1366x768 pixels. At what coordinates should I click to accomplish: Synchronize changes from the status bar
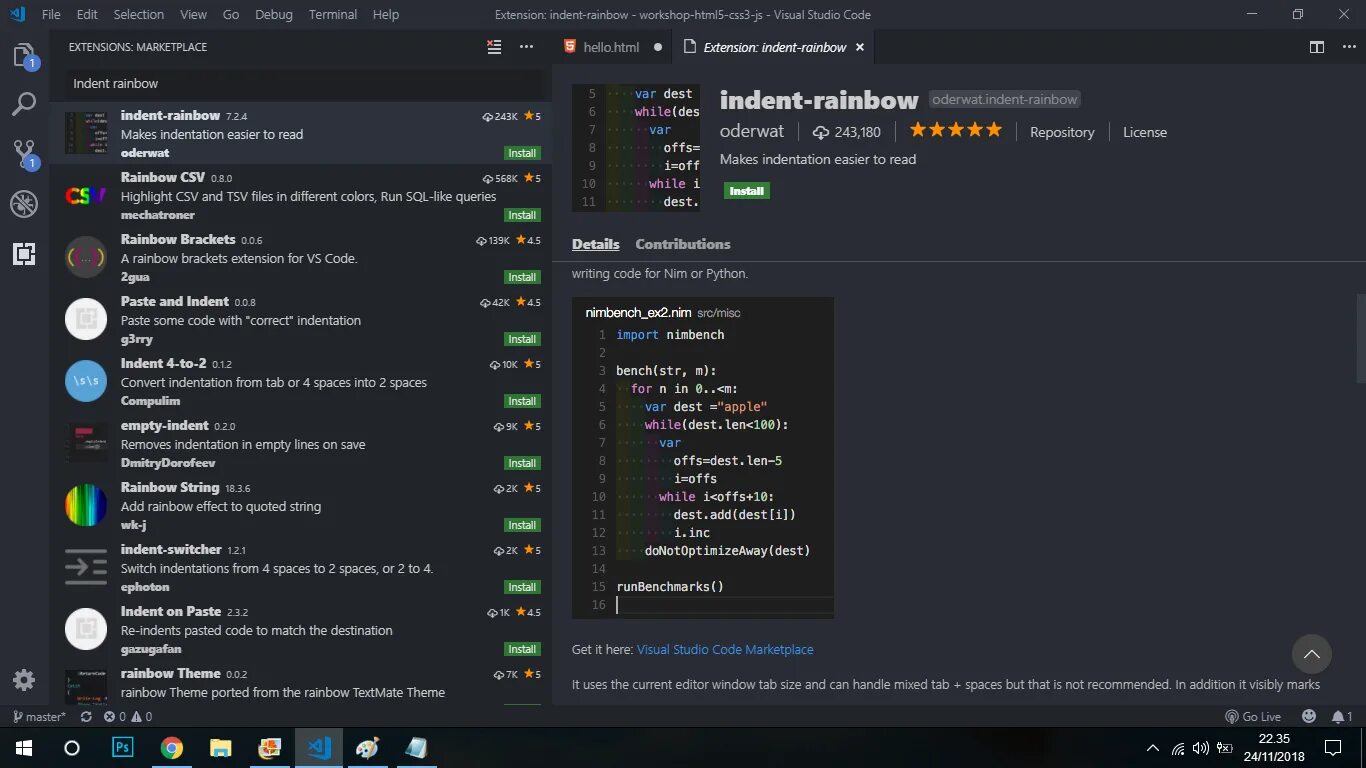tap(86, 717)
